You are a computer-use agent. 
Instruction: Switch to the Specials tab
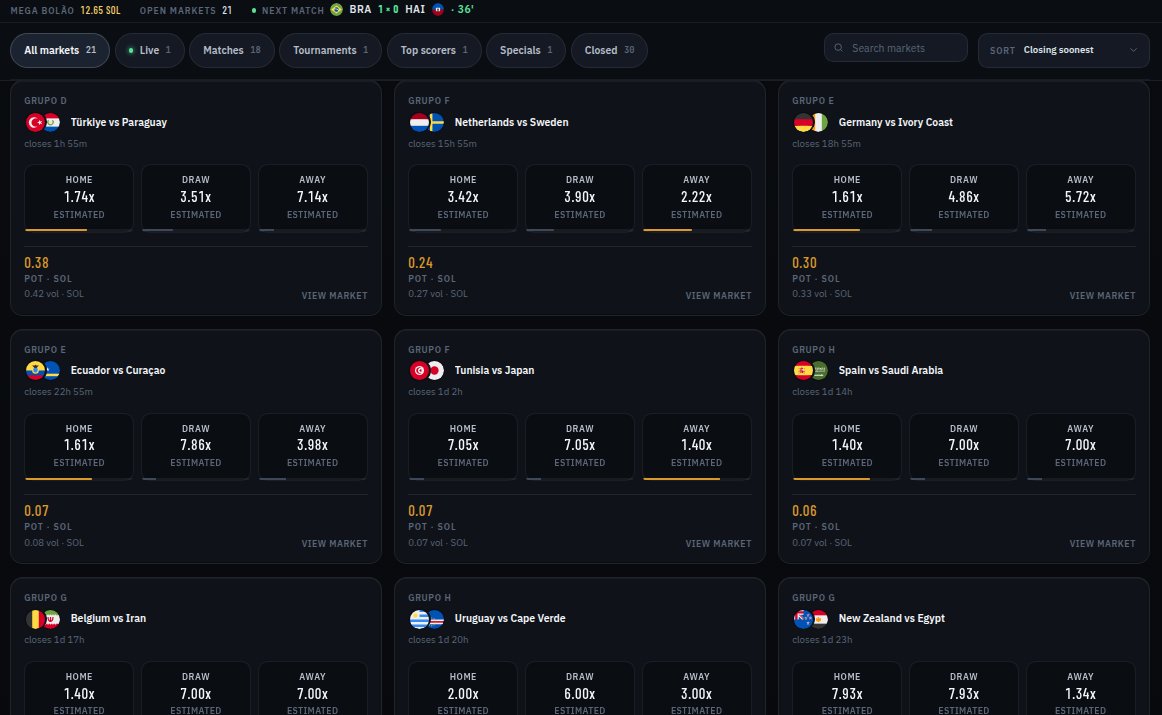[526, 50]
